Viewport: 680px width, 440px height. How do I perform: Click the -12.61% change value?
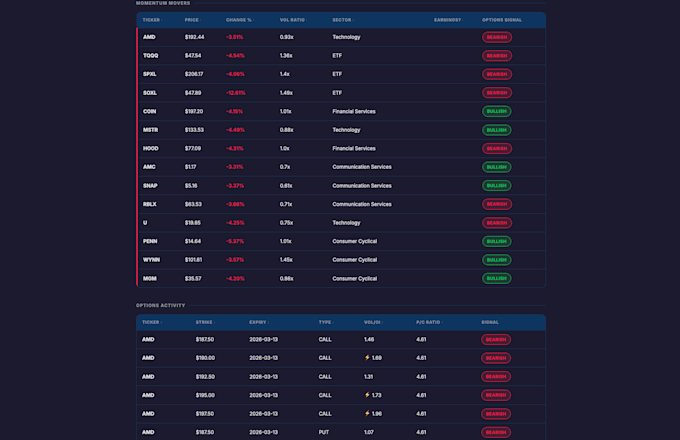pyautogui.click(x=235, y=93)
